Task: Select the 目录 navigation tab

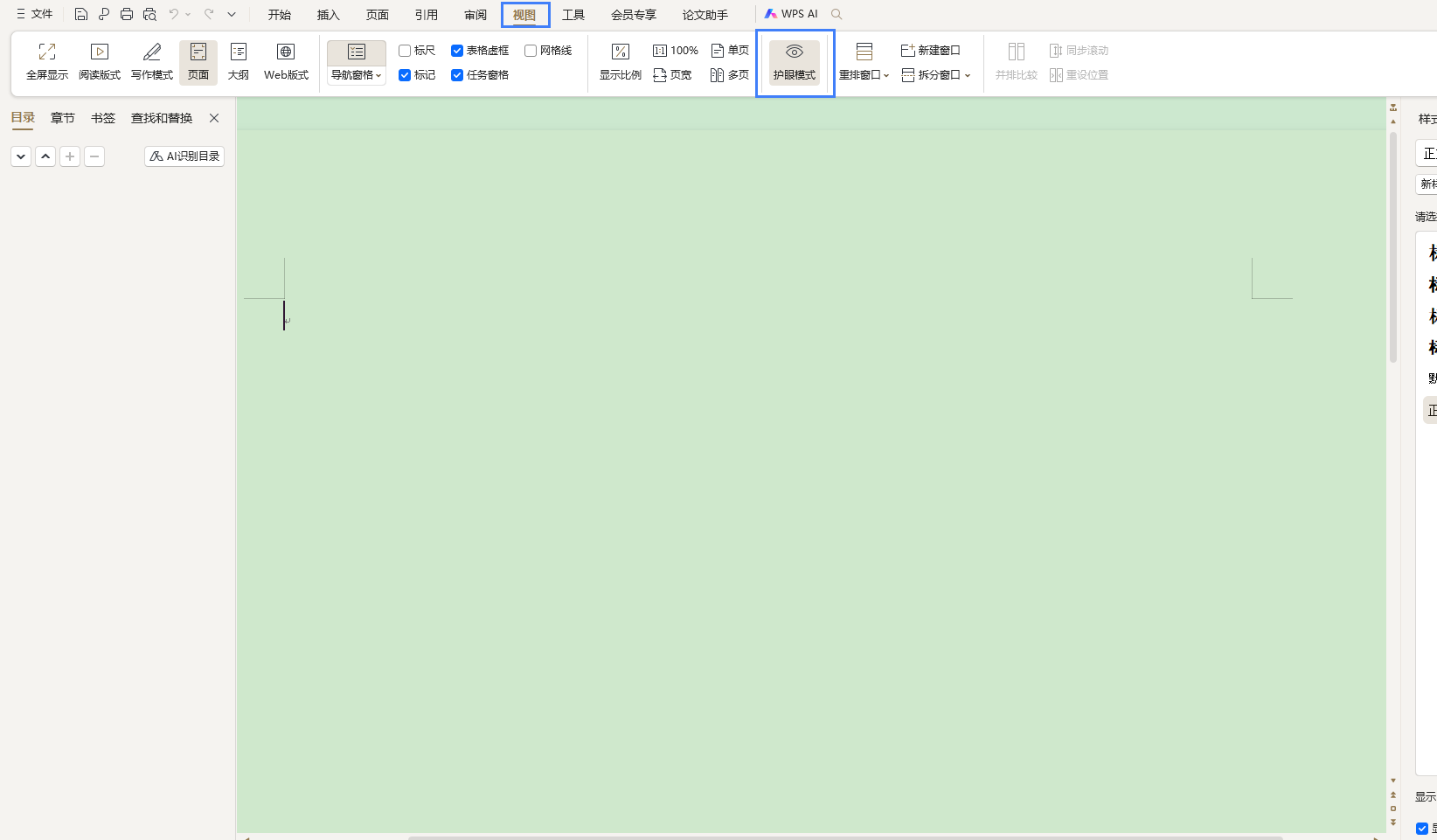Action: tap(23, 118)
